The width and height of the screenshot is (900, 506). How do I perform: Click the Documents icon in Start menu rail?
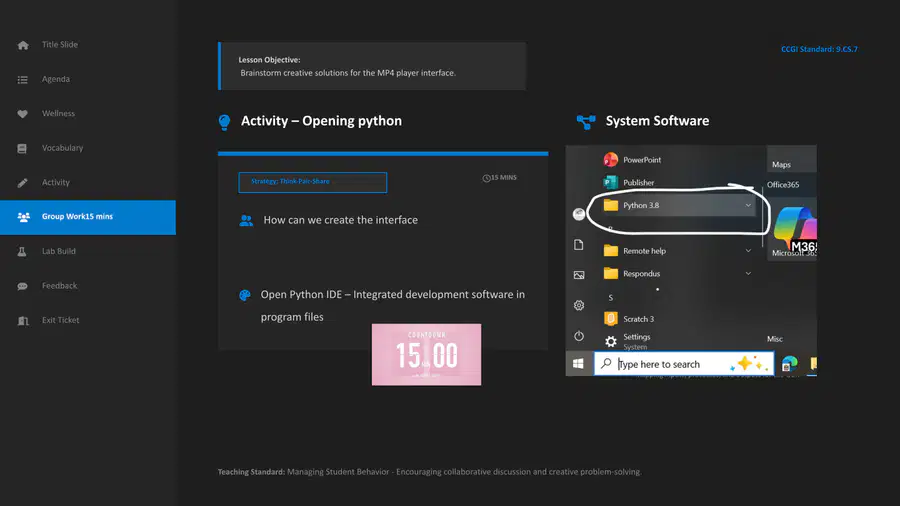tap(579, 245)
